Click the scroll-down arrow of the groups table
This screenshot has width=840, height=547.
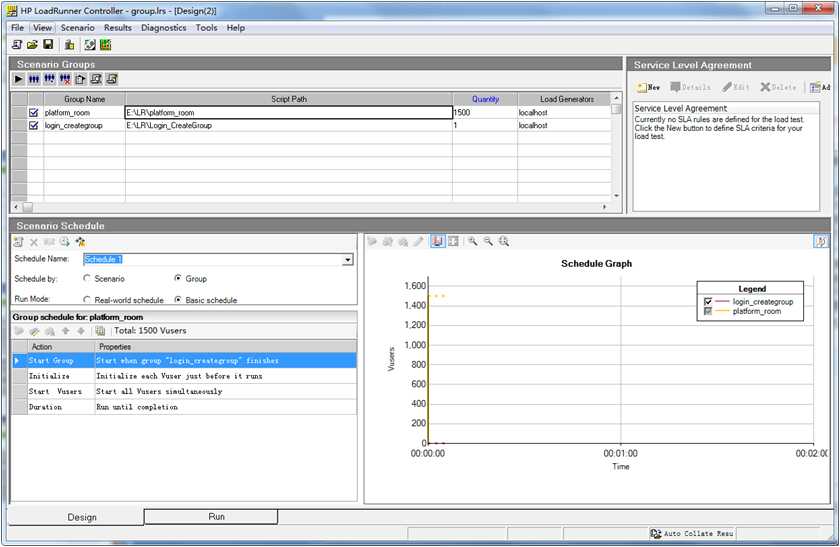[617, 196]
